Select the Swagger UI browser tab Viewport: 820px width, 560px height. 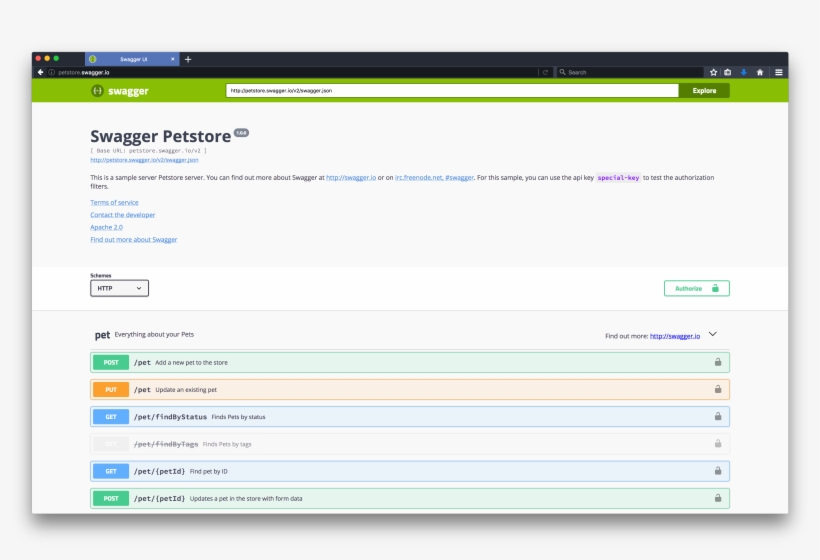pos(132,59)
